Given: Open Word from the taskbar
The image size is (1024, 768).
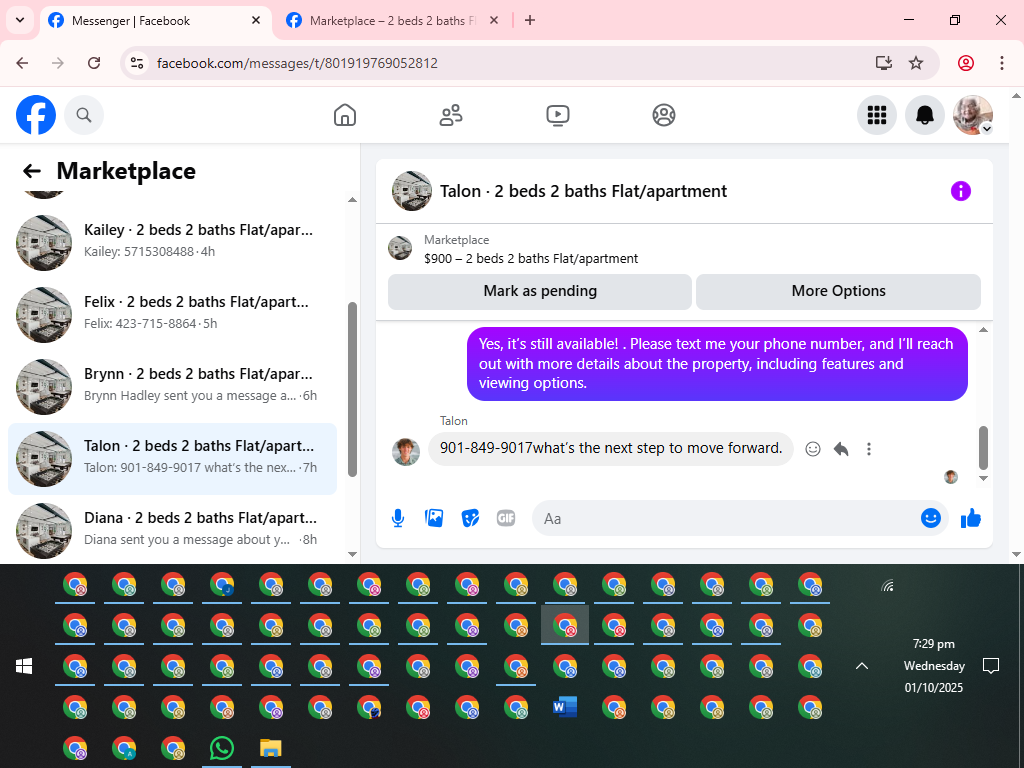Looking at the screenshot, I should pyautogui.click(x=565, y=707).
